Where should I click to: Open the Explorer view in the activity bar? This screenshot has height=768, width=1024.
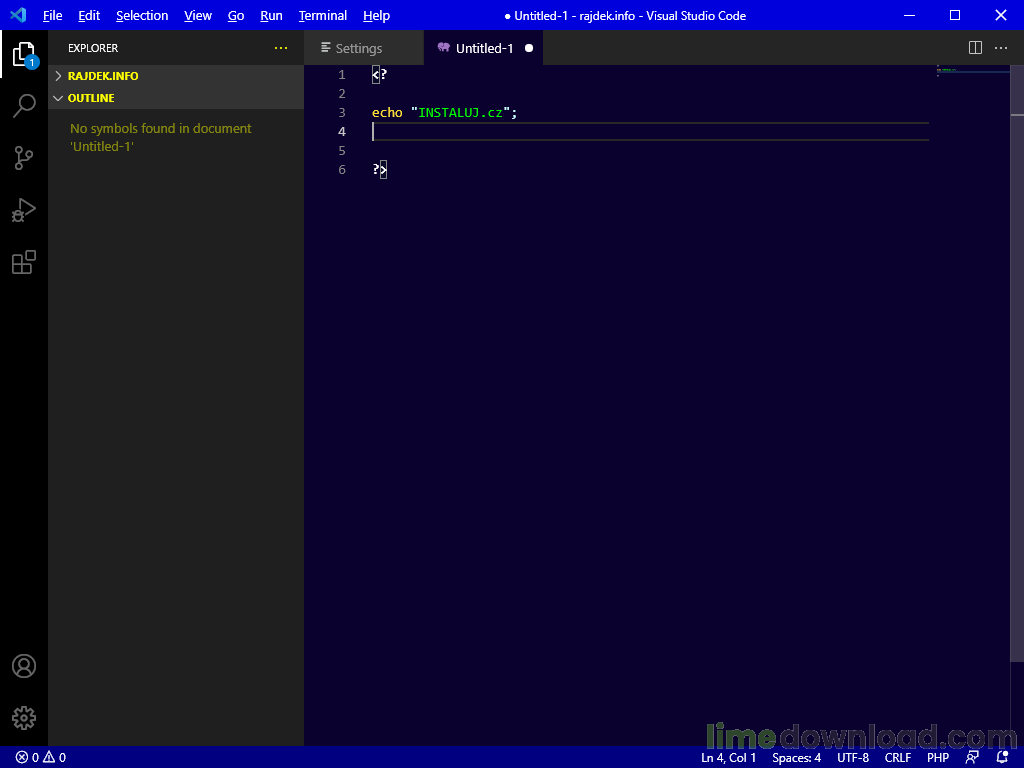[24, 54]
